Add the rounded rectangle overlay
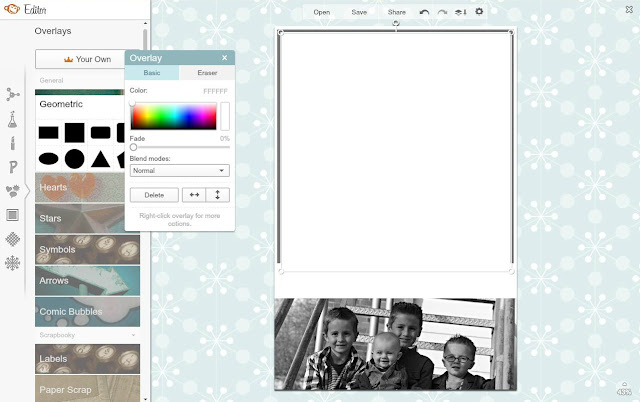Screen dimensions: 640x402 pyautogui.click(x=100, y=133)
